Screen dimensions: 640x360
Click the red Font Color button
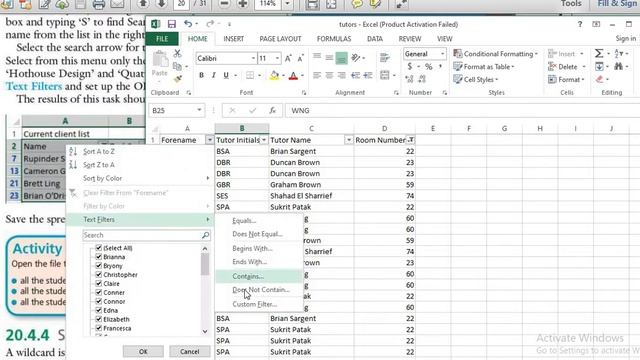pyautogui.click(x=293, y=76)
